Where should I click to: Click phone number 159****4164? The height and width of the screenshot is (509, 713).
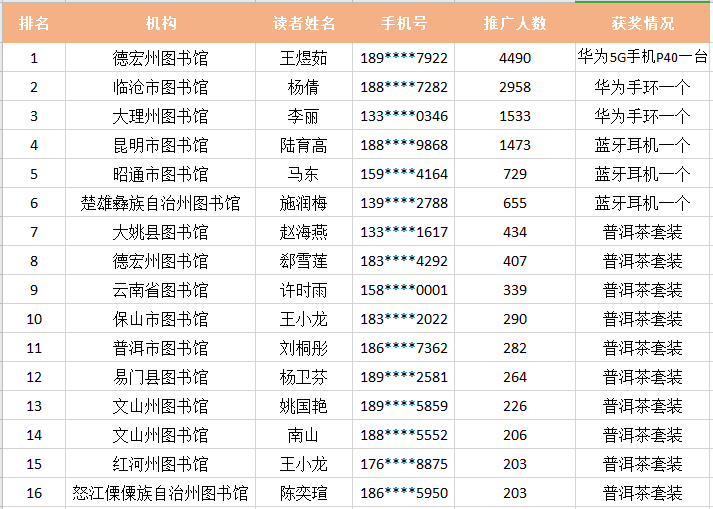(404, 174)
